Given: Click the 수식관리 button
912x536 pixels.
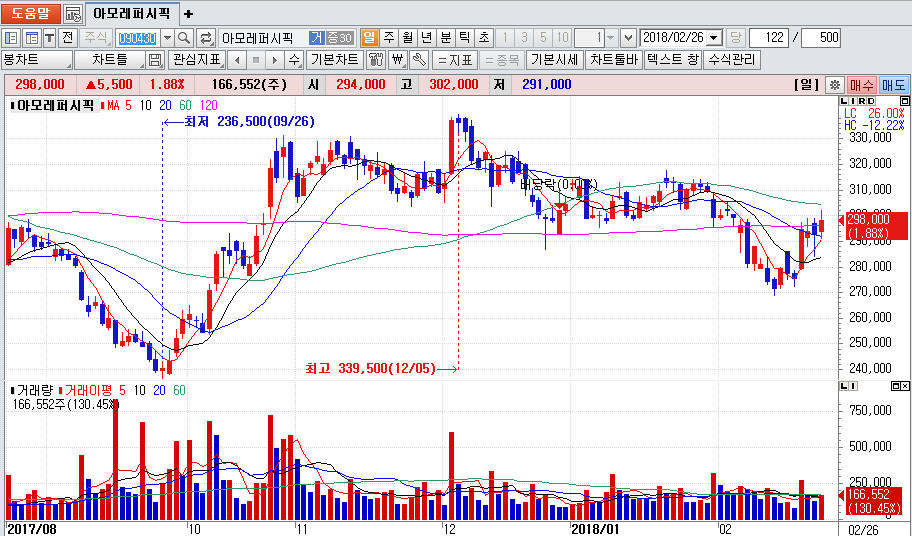Looking at the screenshot, I should 733,60.
